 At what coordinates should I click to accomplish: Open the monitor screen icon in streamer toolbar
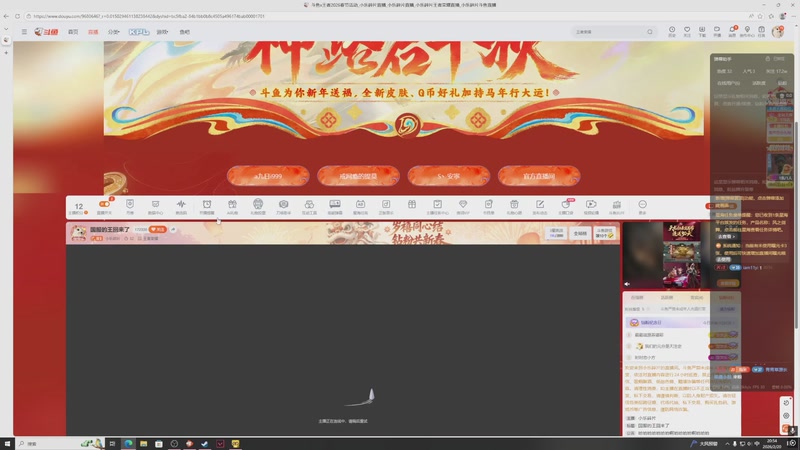point(335,206)
